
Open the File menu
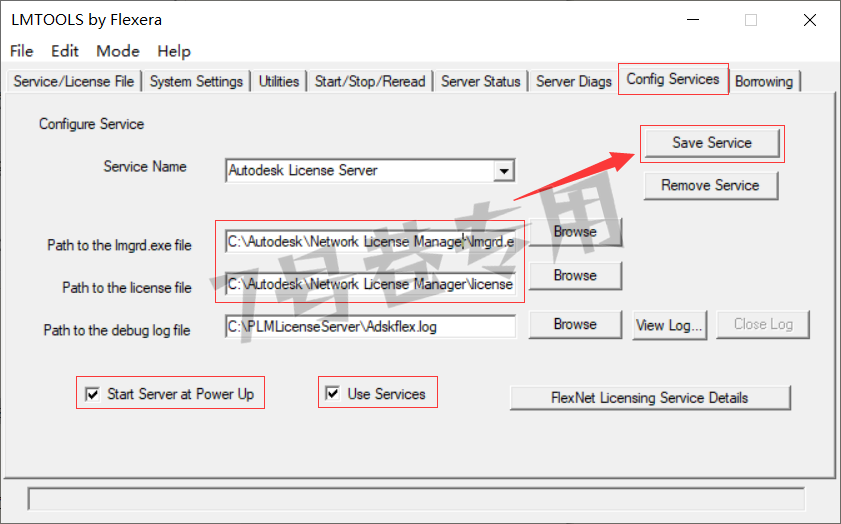click(21, 51)
